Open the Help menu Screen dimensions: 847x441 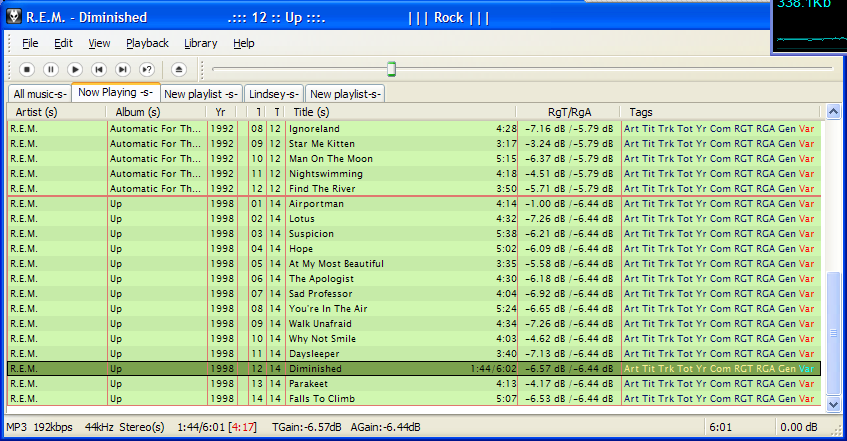pos(244,43)
